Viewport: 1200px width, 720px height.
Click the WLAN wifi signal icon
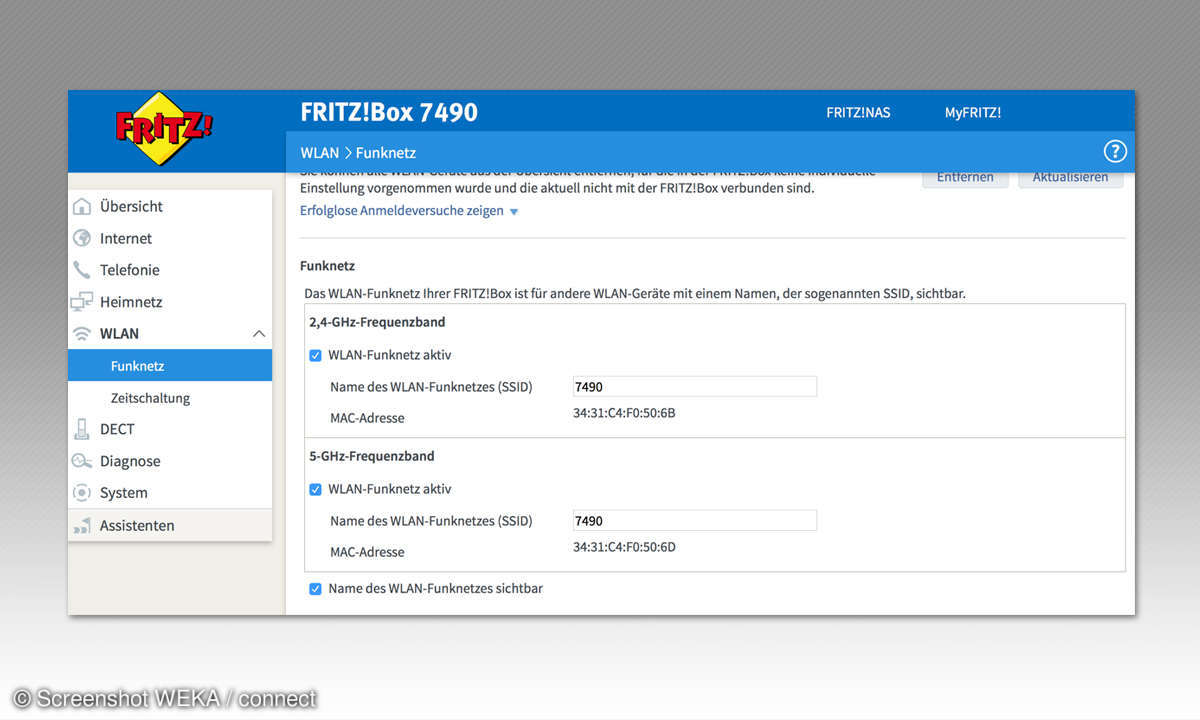click(x=82, y=334)
